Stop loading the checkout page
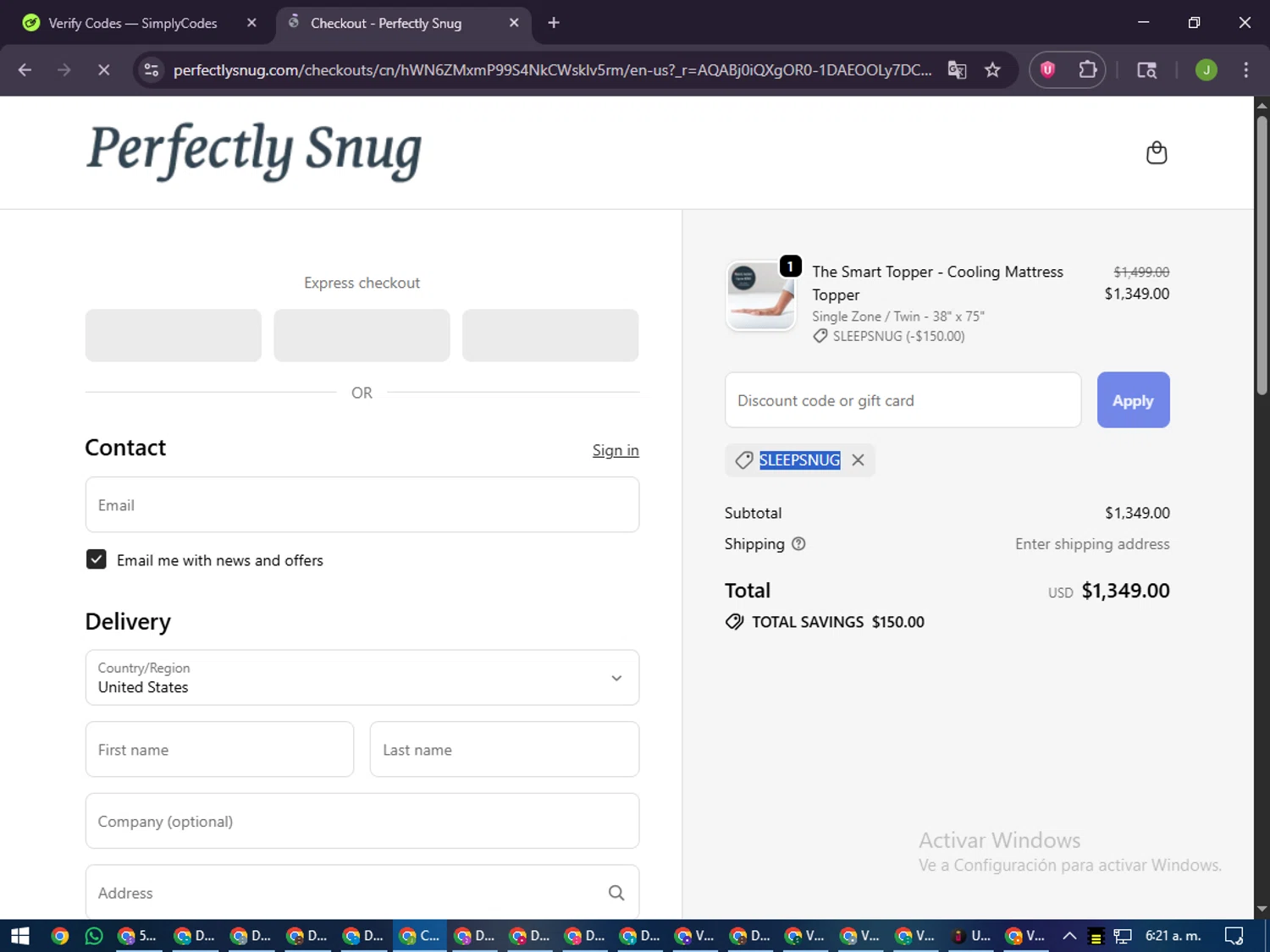 click(103, 70)
